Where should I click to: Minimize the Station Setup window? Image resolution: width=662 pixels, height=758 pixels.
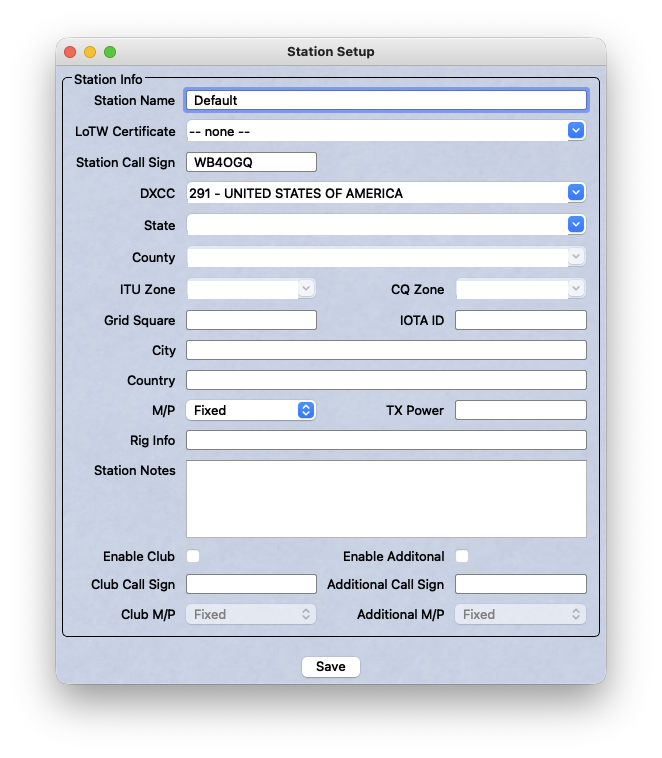click(90, 52)
